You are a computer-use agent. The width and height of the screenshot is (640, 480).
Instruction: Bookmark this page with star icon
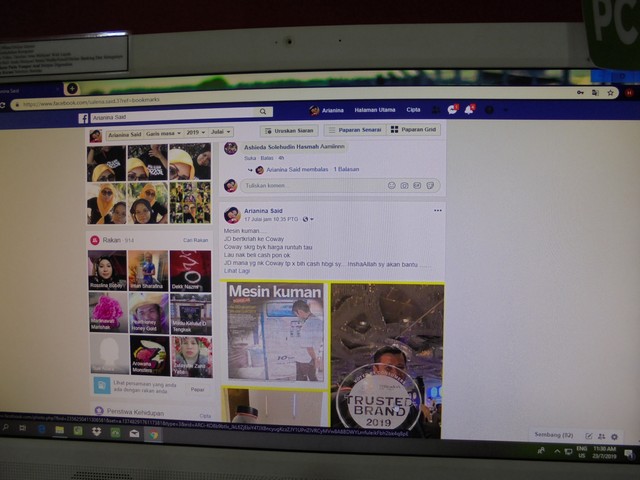coord(610,93)
